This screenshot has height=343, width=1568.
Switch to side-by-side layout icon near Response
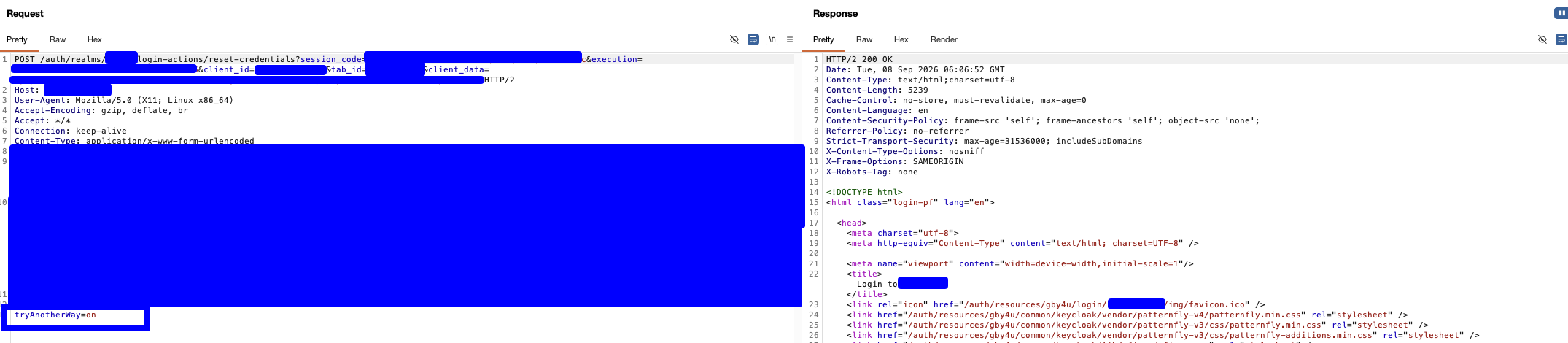[x=1561, y=13]
